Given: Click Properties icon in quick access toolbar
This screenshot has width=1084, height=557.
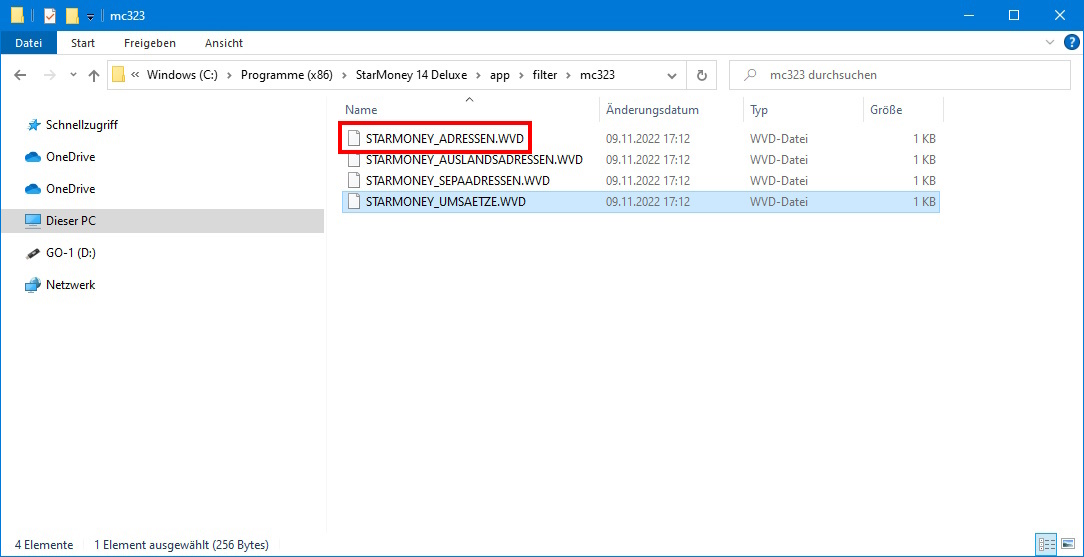Looking at the screenshot, I should point(50,15).
